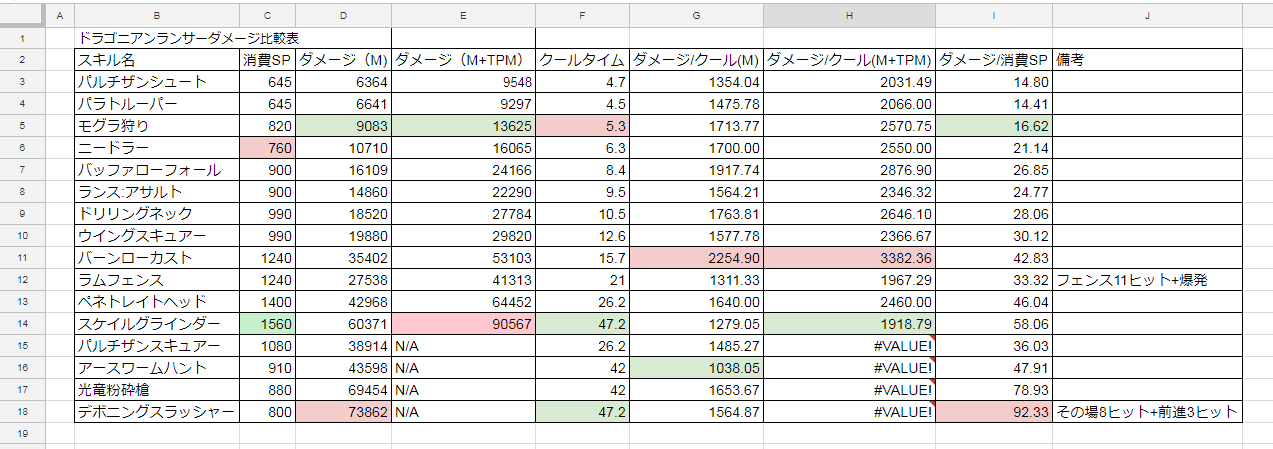Image resolution: width=1273 pixels, height=449 pixels.
Task: Click the damage cell 42968
Action: click(x=343, y=302)
